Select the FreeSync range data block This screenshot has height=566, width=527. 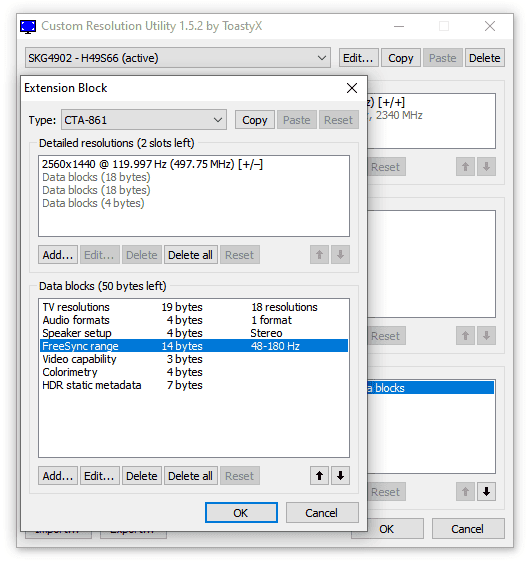click(x=194, y=346)
